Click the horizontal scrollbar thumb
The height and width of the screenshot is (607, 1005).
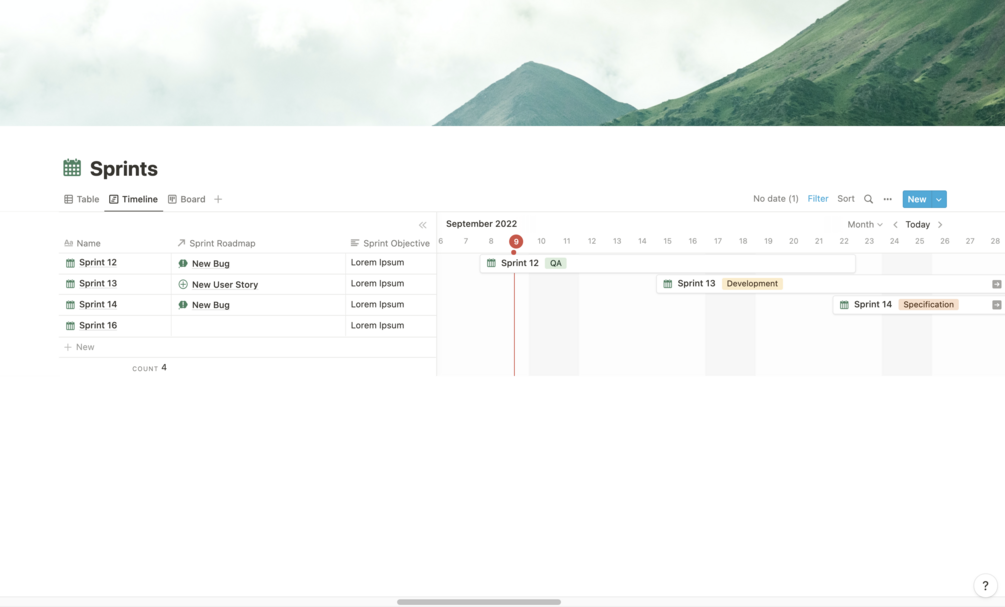479,602
